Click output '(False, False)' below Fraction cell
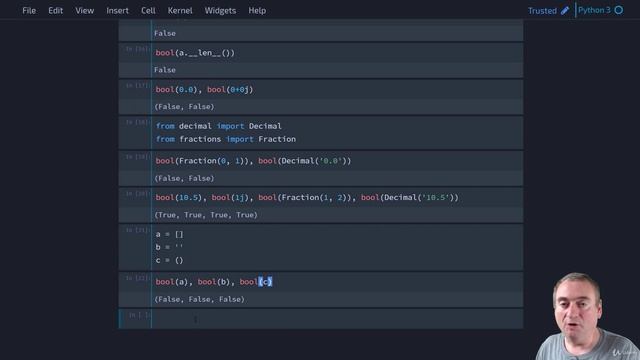 184,178
